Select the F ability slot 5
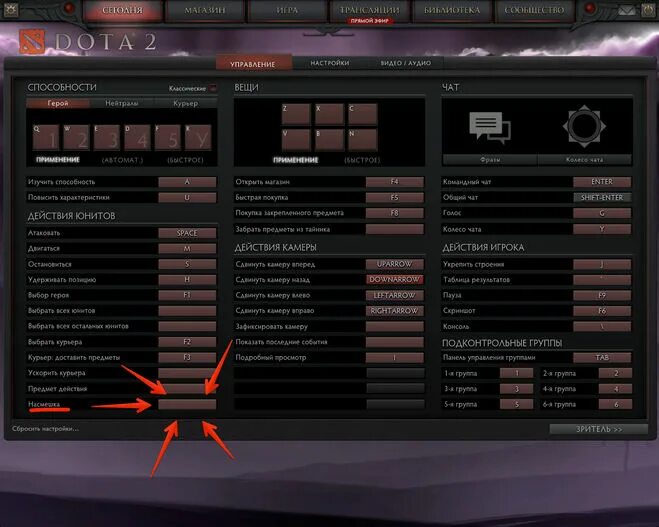 pos(168,137)
